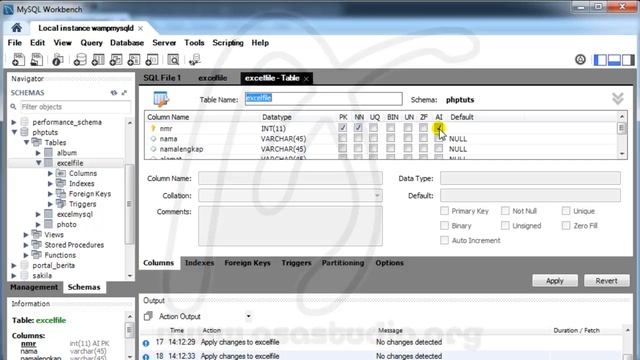Image resolution: width=640 pixels, height=360 pixels.
Task: Open the Options tab
Action: pyautogui.click(x=389, y=263)
